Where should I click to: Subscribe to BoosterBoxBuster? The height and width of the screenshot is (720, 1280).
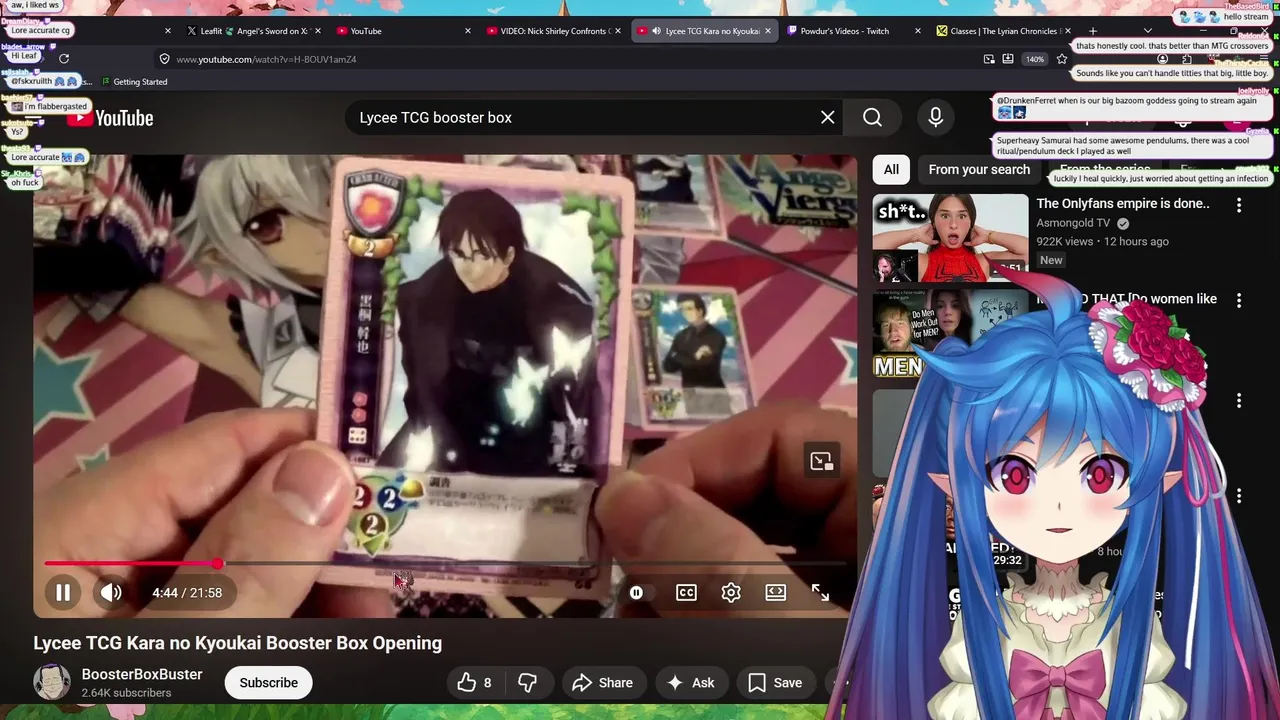click(268, 683)
